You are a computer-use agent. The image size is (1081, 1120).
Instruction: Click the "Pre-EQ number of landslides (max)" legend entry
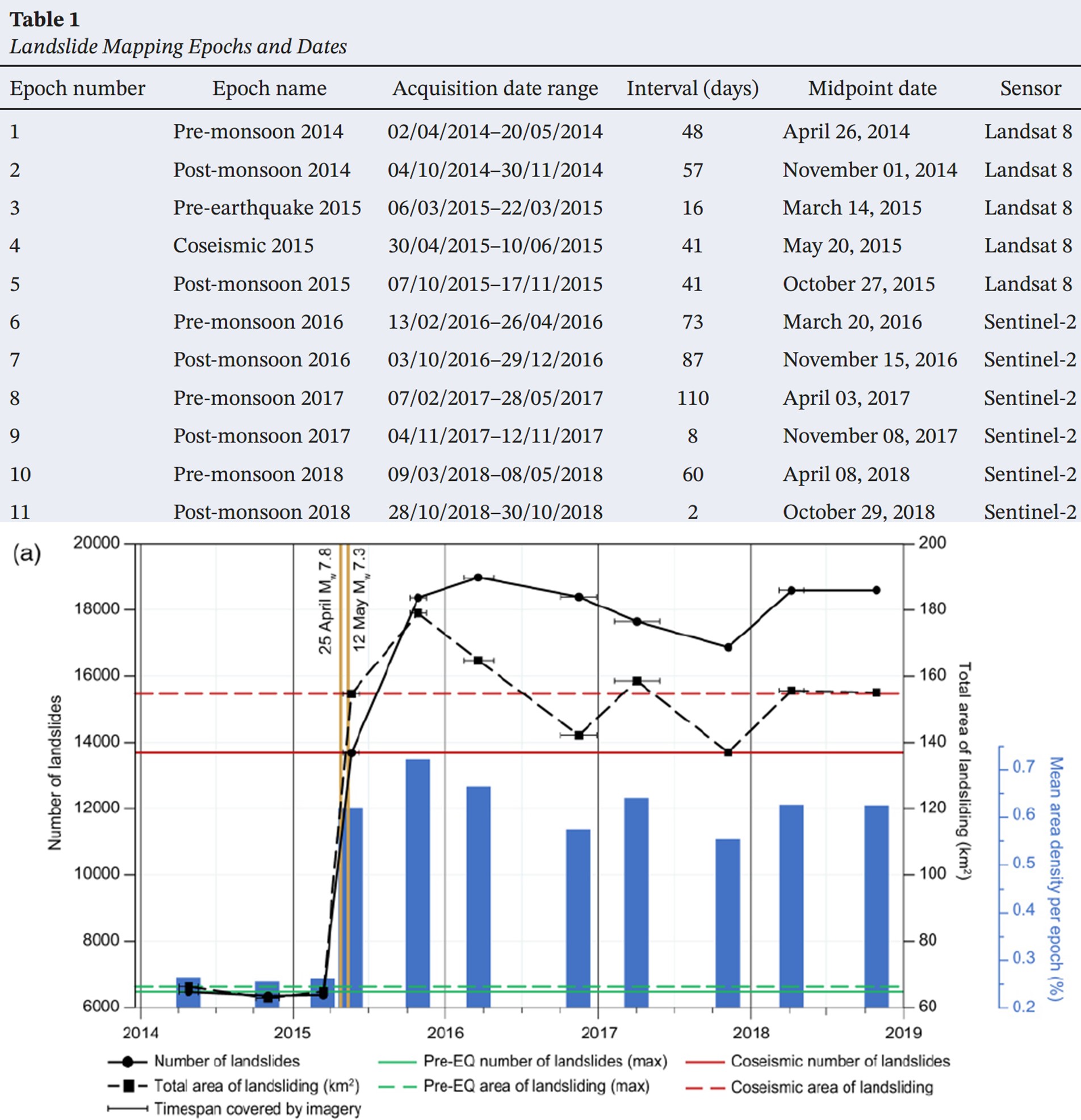tap(523, 1061)
